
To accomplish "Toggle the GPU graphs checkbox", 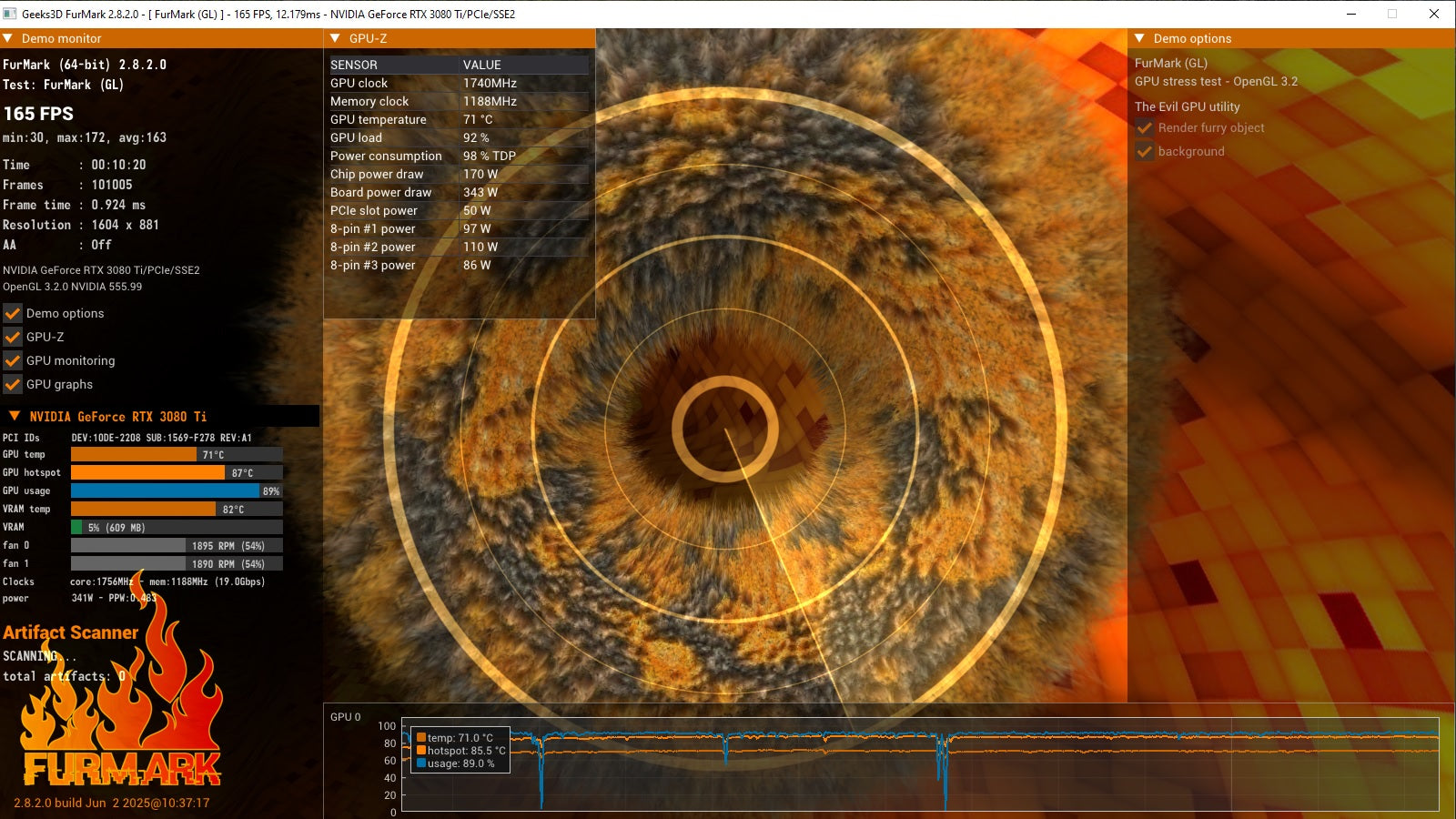I will pos(13,384).
